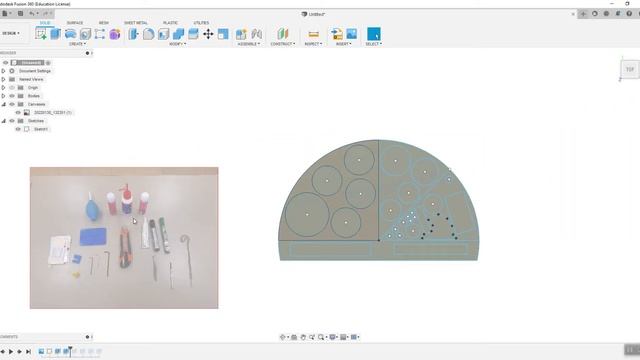Image resolution: width=640 pixels, height=360 pixels.
Task: Select the Extrude tool
Action: (56, 34)
